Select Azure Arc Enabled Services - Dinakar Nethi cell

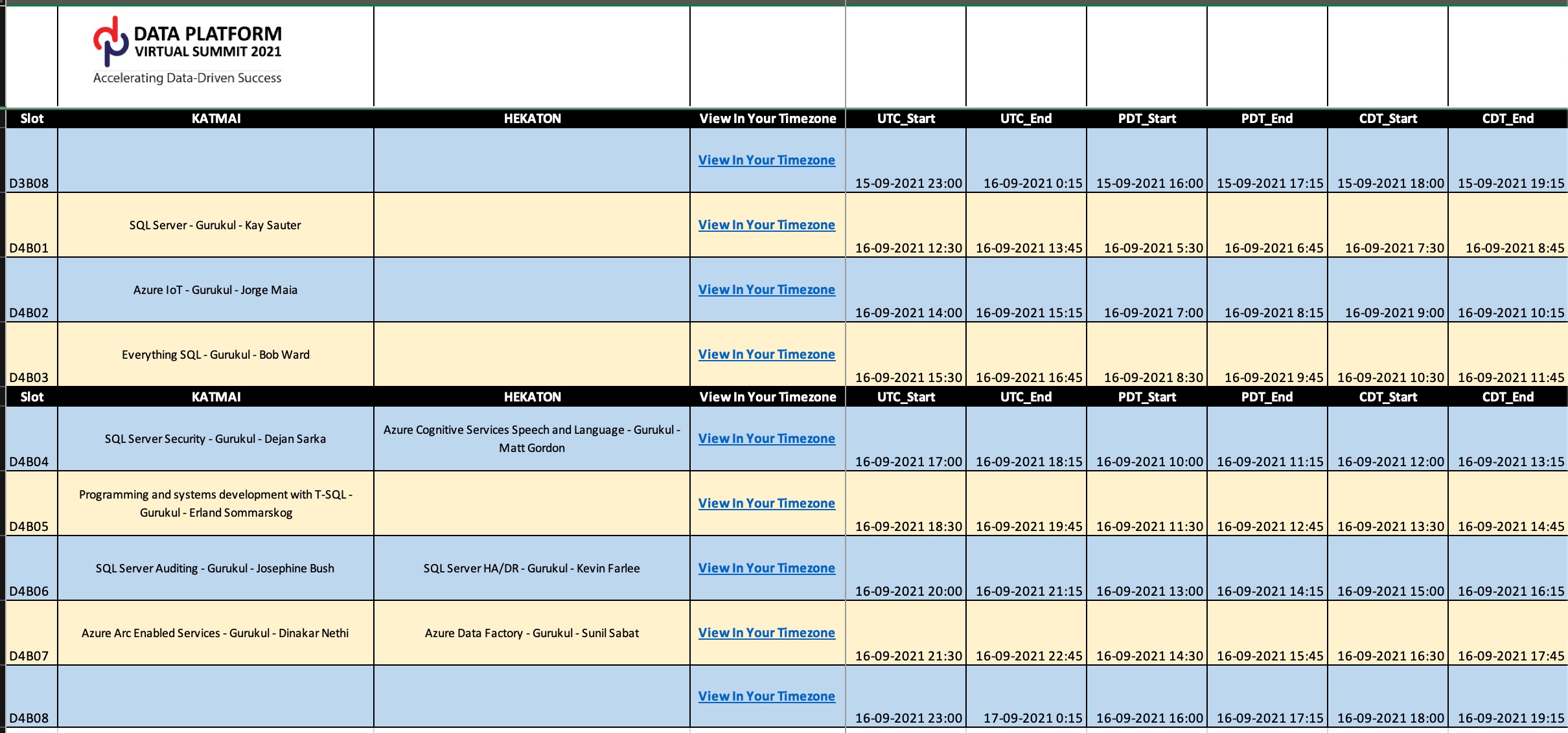216,633
